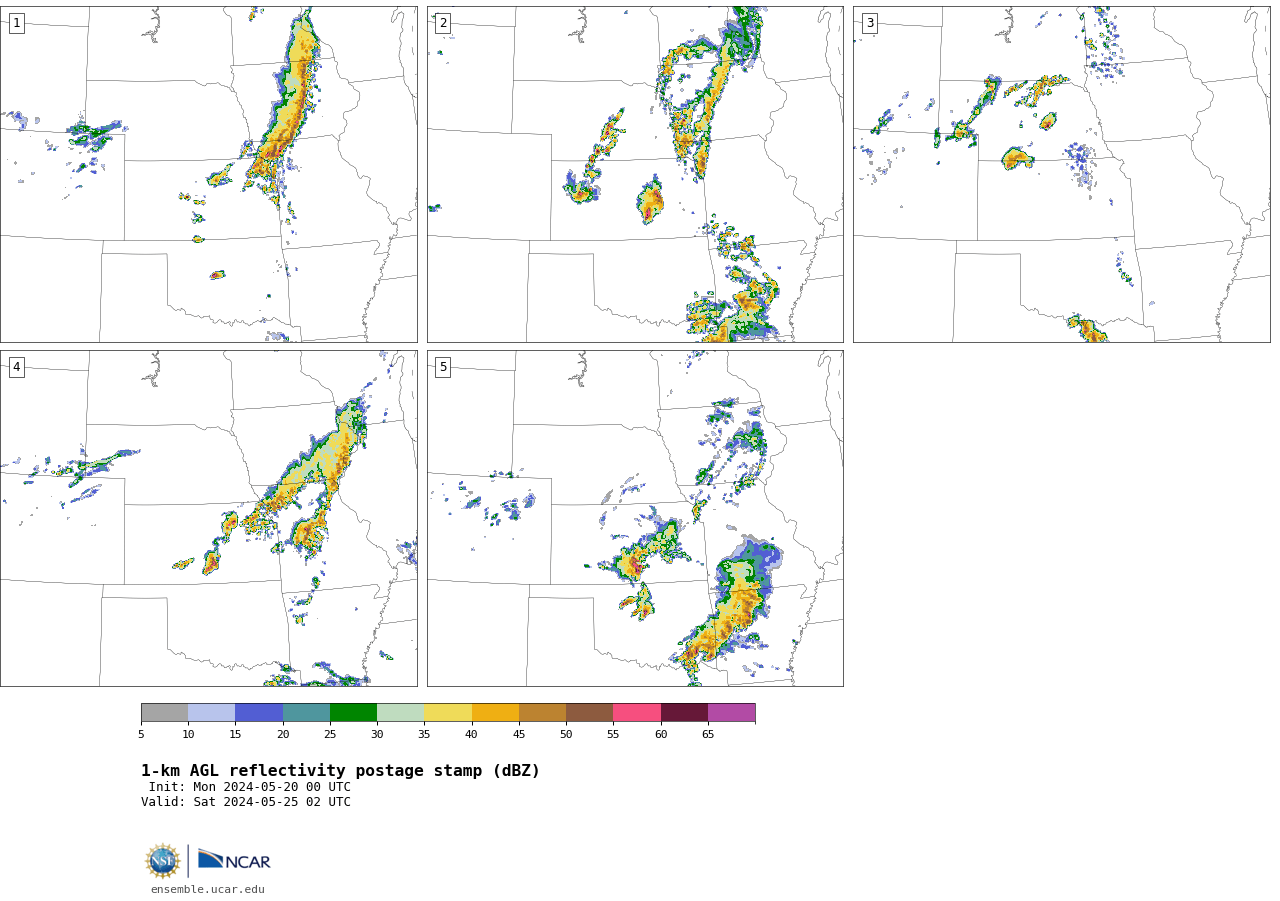Click the light blue 10-15 dBZ swatch

(x=212, y=713)
